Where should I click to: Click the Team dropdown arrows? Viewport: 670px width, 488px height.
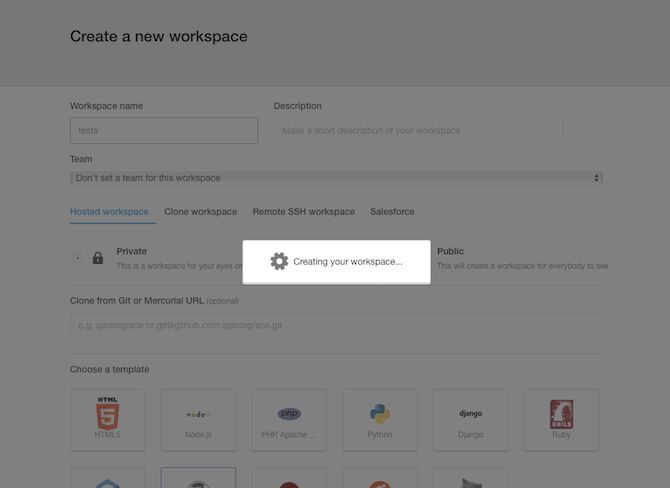(596, 178)
